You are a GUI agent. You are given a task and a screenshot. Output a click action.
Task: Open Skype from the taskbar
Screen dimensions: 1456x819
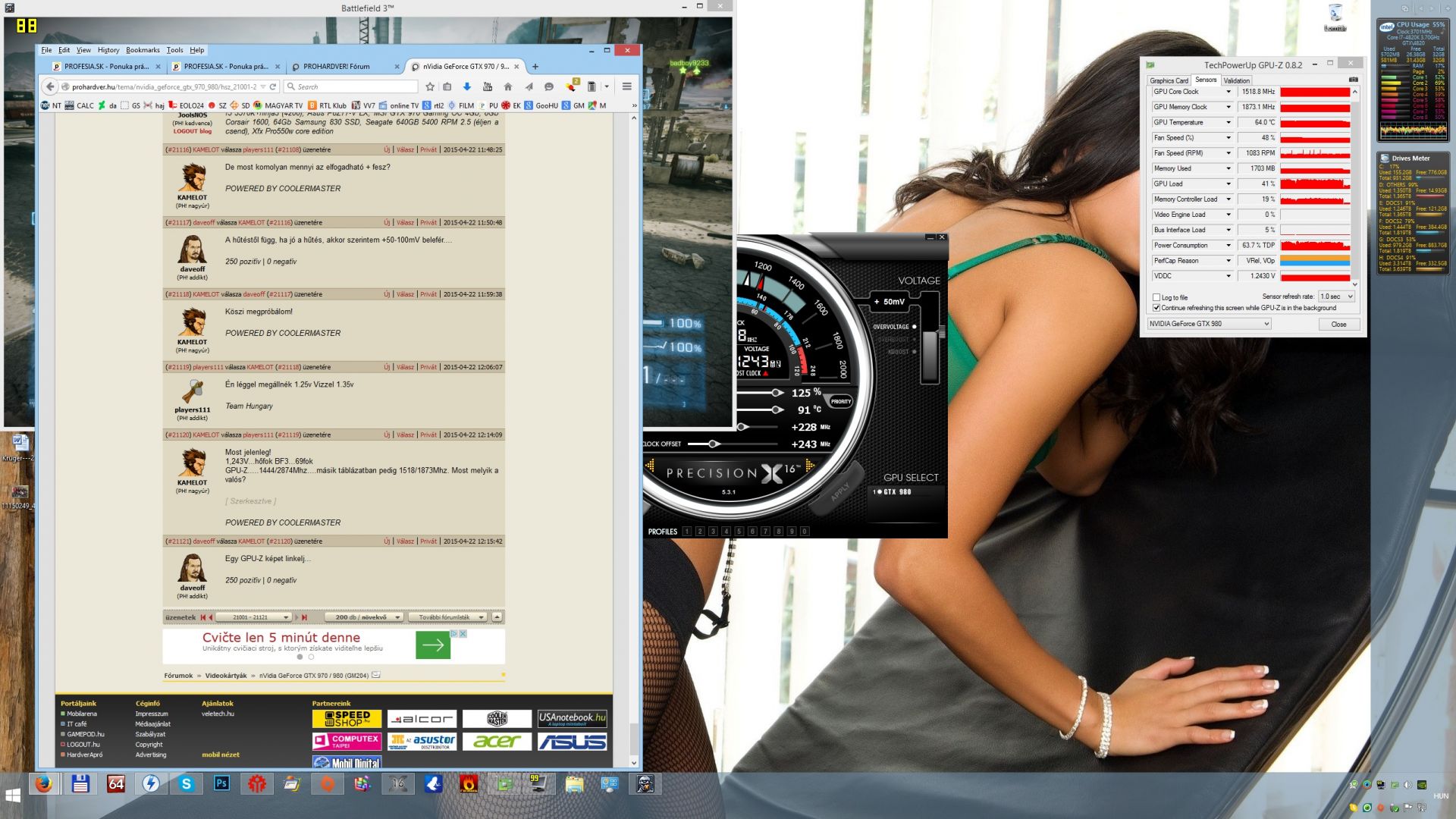pyautogui.click(x=187, y=783)
